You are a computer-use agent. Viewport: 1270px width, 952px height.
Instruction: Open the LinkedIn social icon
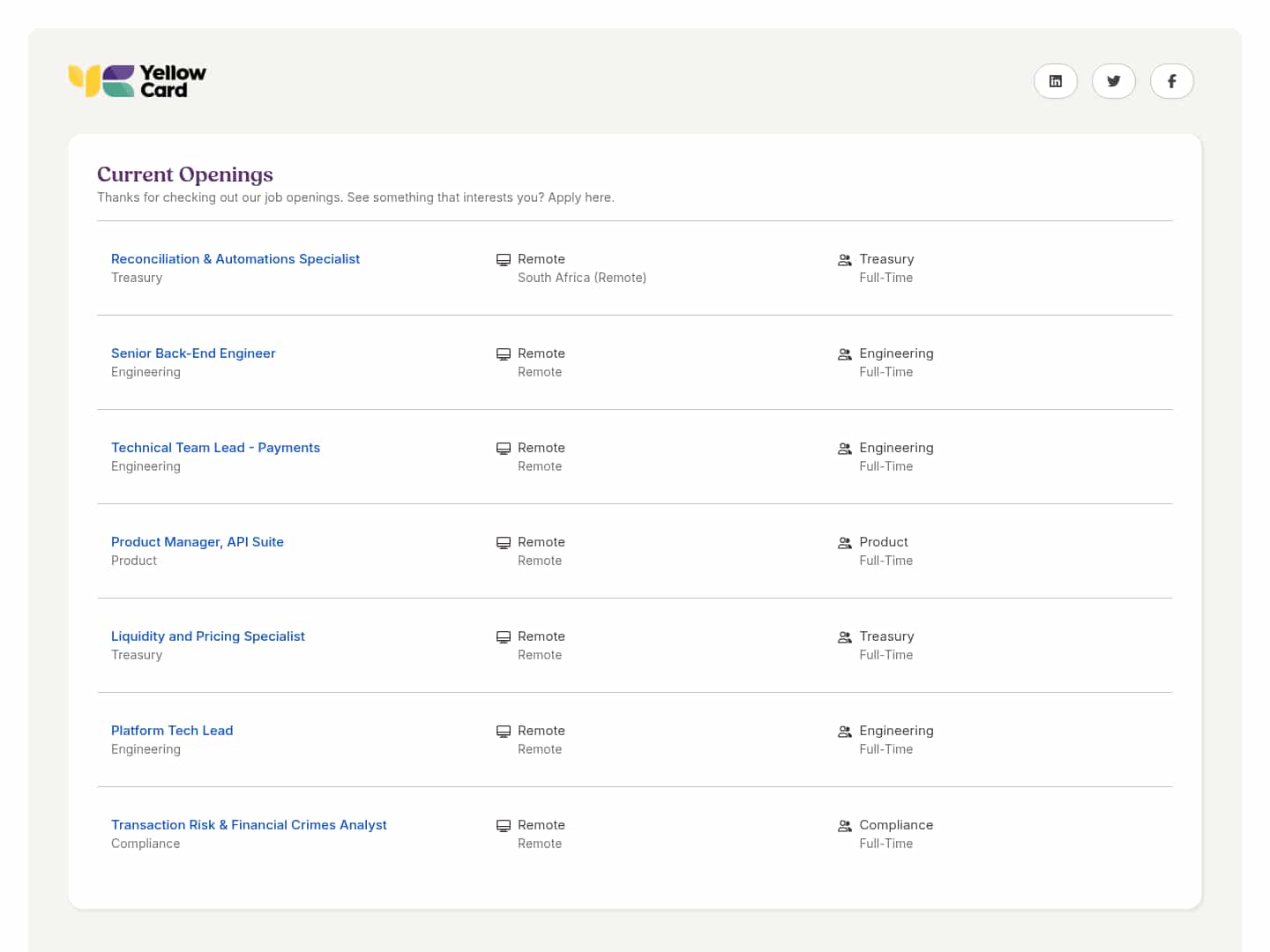click(x=1055, y=81)
